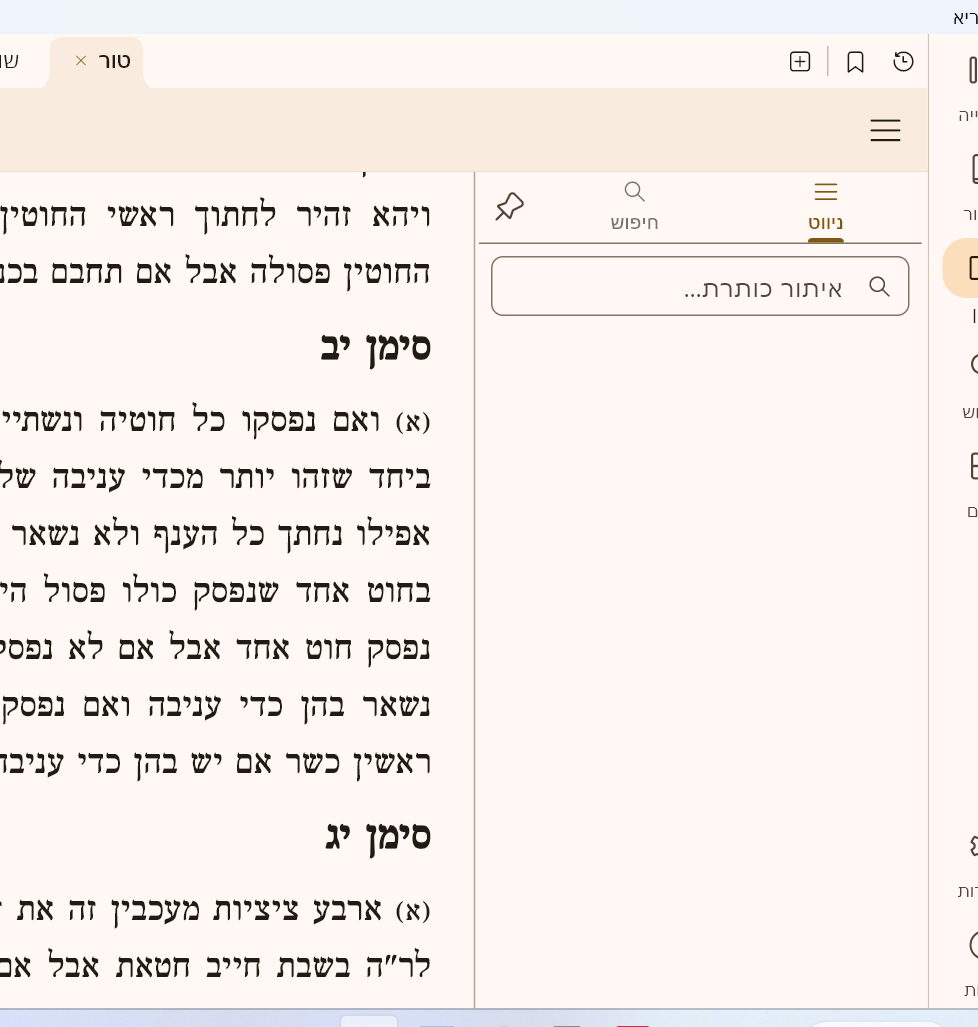Close the טור tab
The image size is (978, 1027).
click(x=80, y=60)
